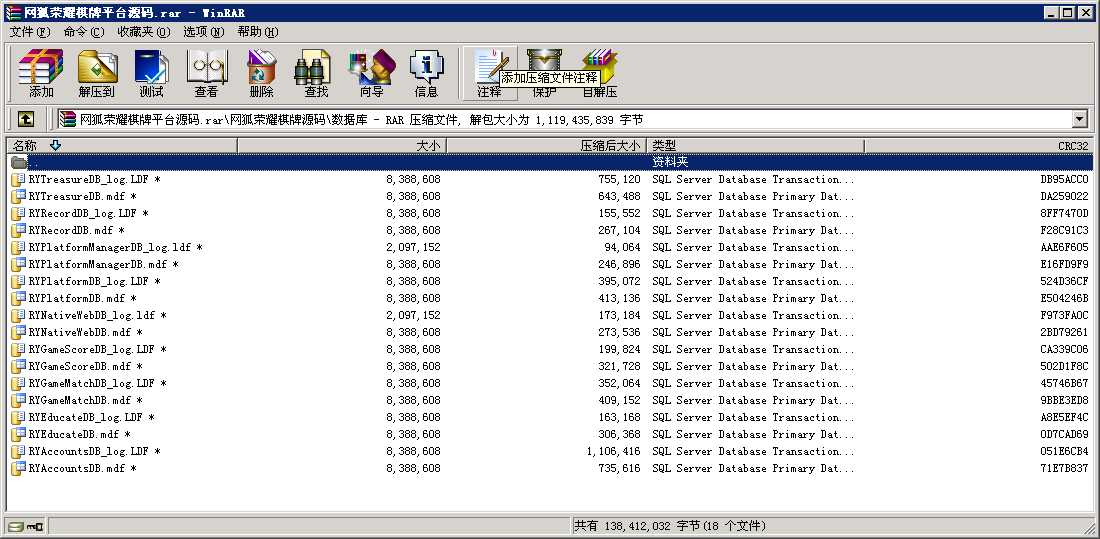Click file icon of RYPlatformDB.mdf
1100x539 pixels.
tap(19, 298)
